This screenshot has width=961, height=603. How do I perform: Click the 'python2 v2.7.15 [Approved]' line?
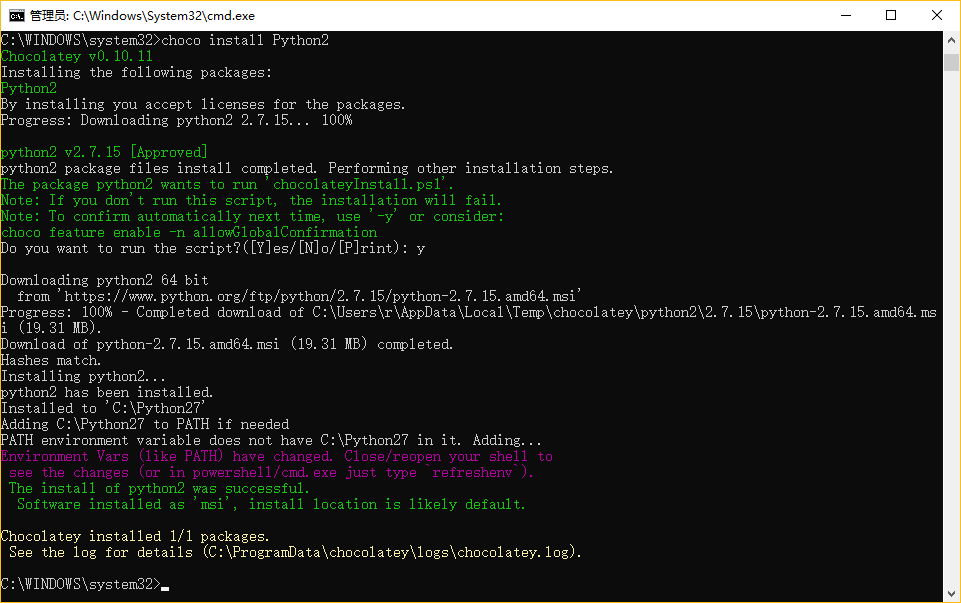(x=104, y=152)
